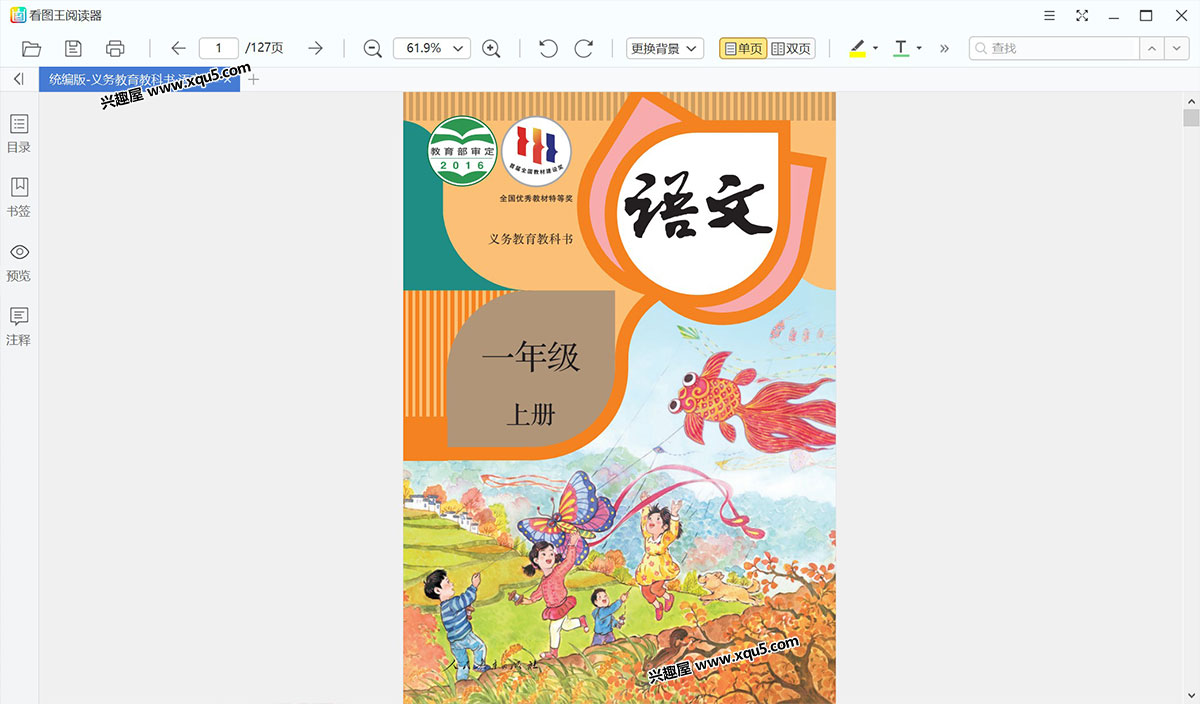
Task: Go to the previous page with the left arrow
Action: [178, 48]
